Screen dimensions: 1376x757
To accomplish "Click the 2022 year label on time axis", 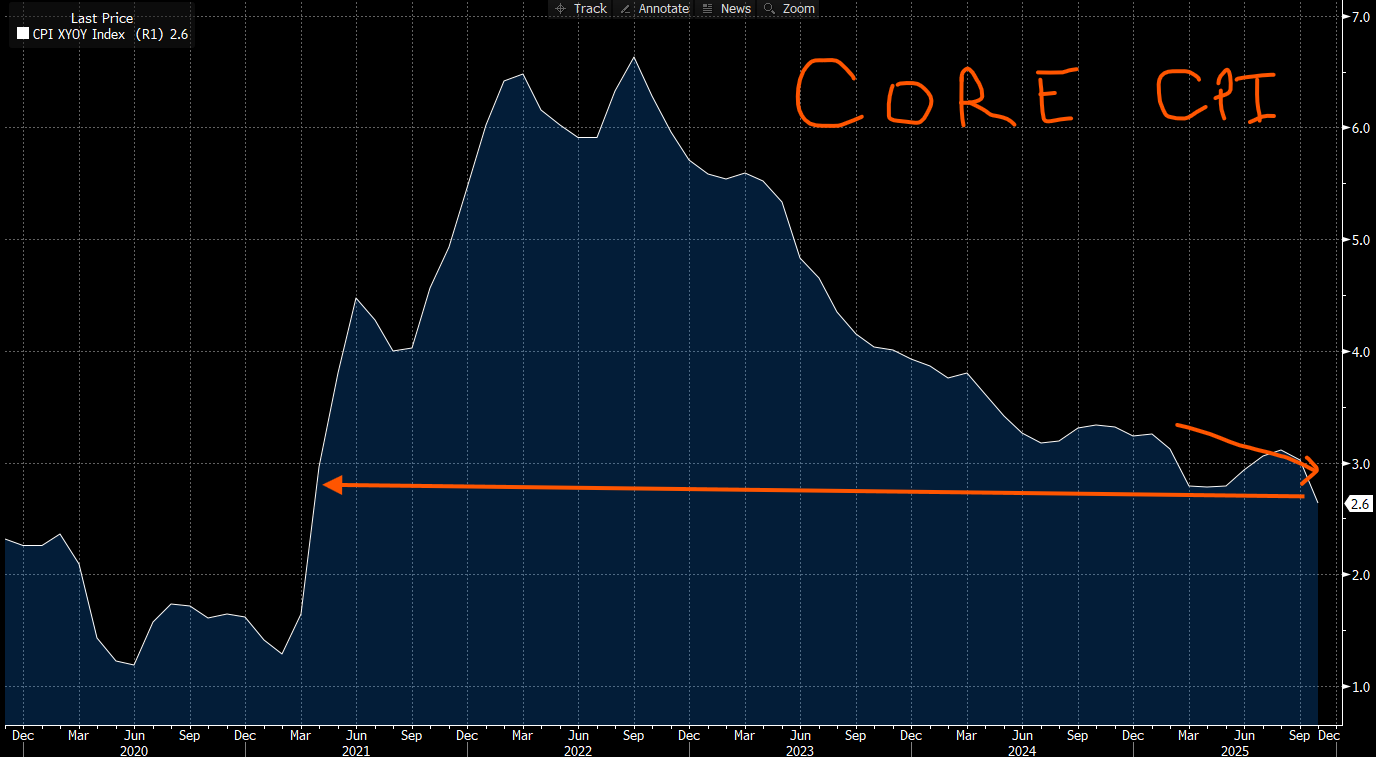I will click(577, 749).
